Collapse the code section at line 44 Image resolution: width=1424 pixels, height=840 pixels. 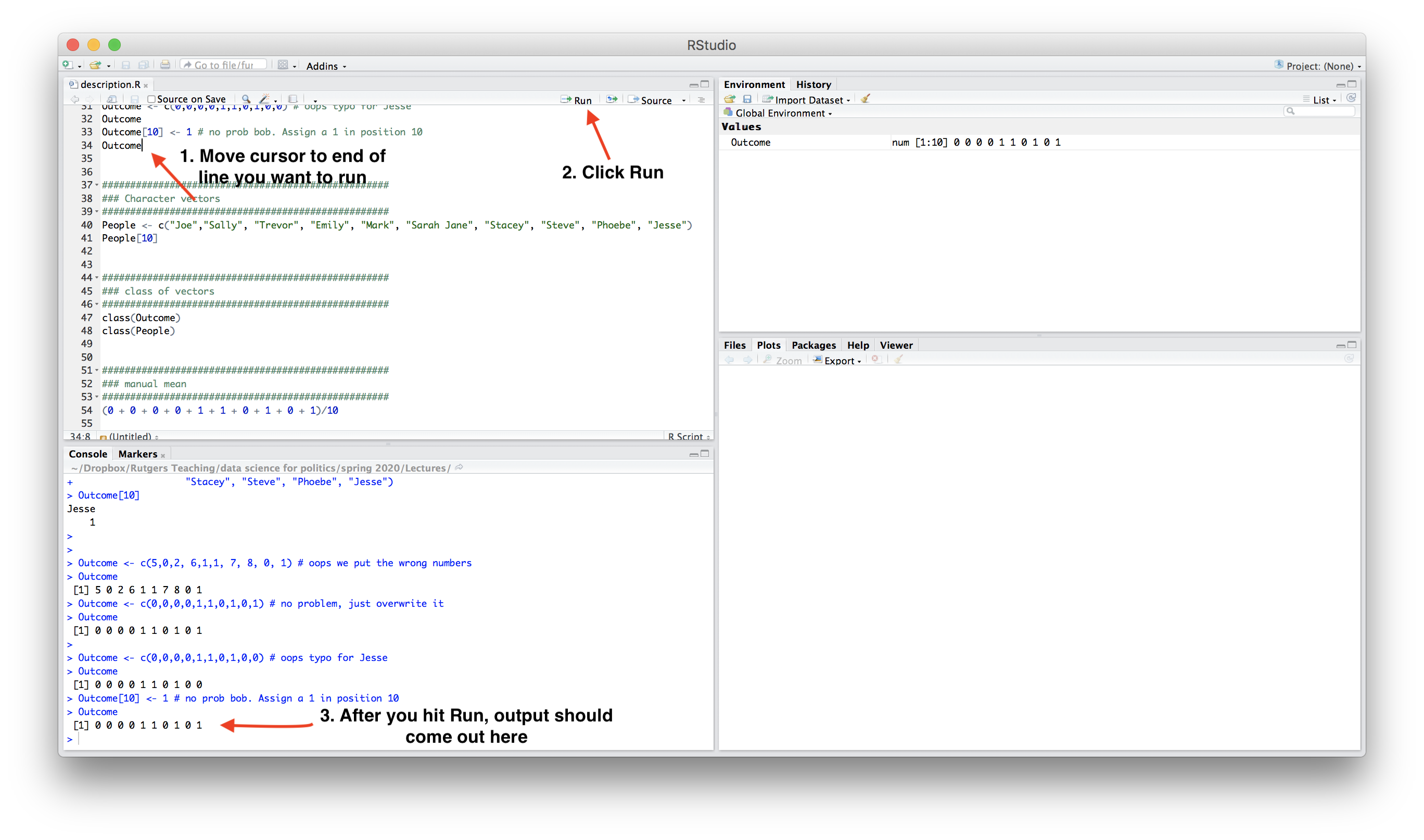97,278
